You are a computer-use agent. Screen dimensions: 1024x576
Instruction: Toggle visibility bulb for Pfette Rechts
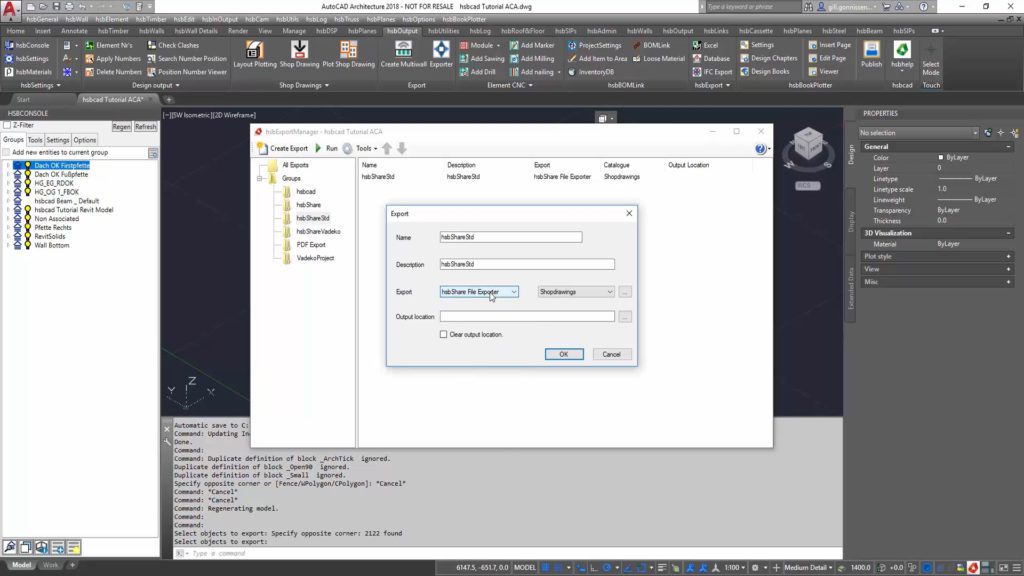pyautogui.click(x=27, y=227)
